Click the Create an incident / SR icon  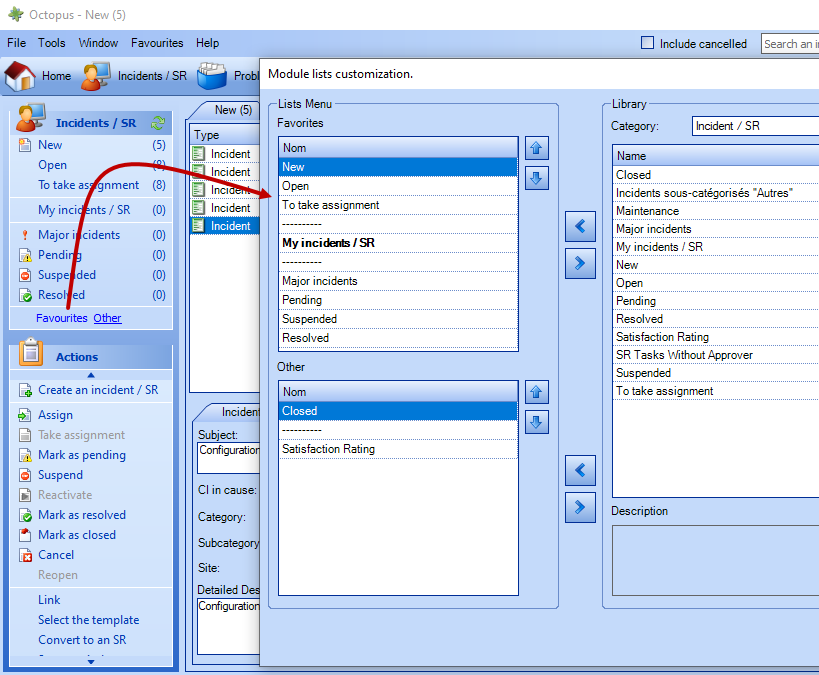click(25, 390)
